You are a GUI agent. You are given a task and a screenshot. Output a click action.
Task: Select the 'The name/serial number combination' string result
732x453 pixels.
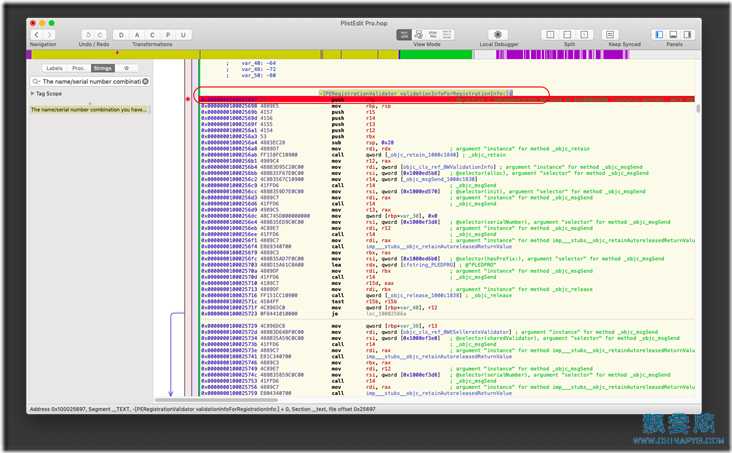coord(90,110)
